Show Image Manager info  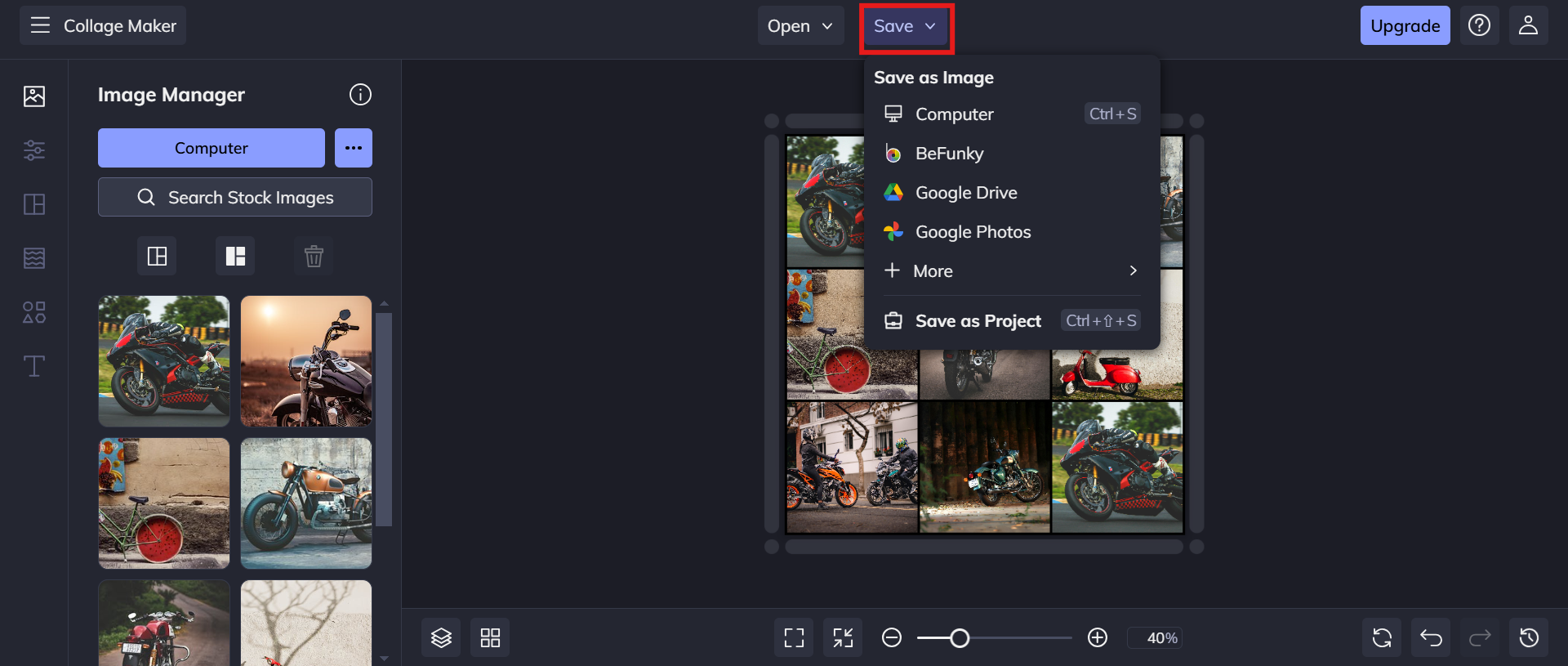point(360,95)
